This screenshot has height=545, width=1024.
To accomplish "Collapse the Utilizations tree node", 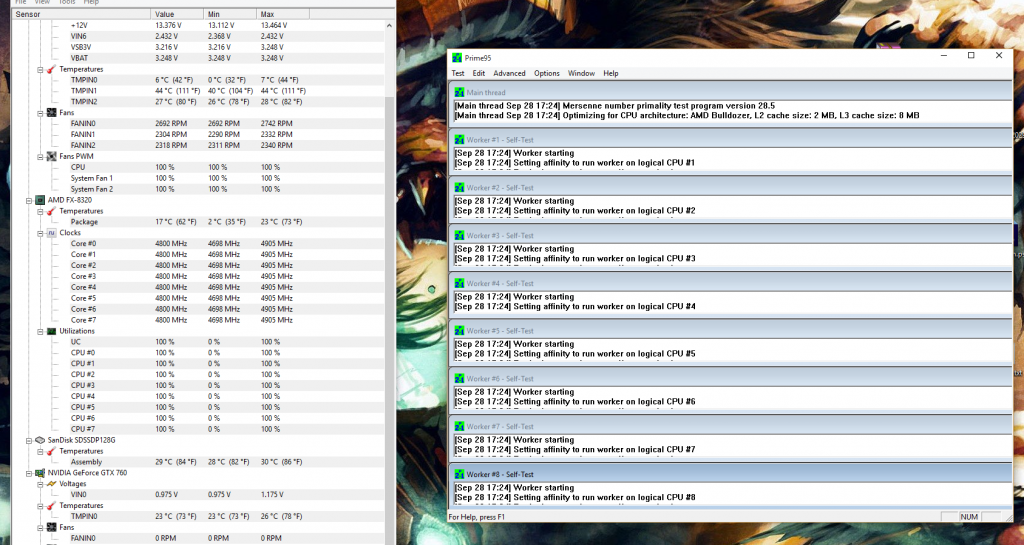I will coord(40,331).
